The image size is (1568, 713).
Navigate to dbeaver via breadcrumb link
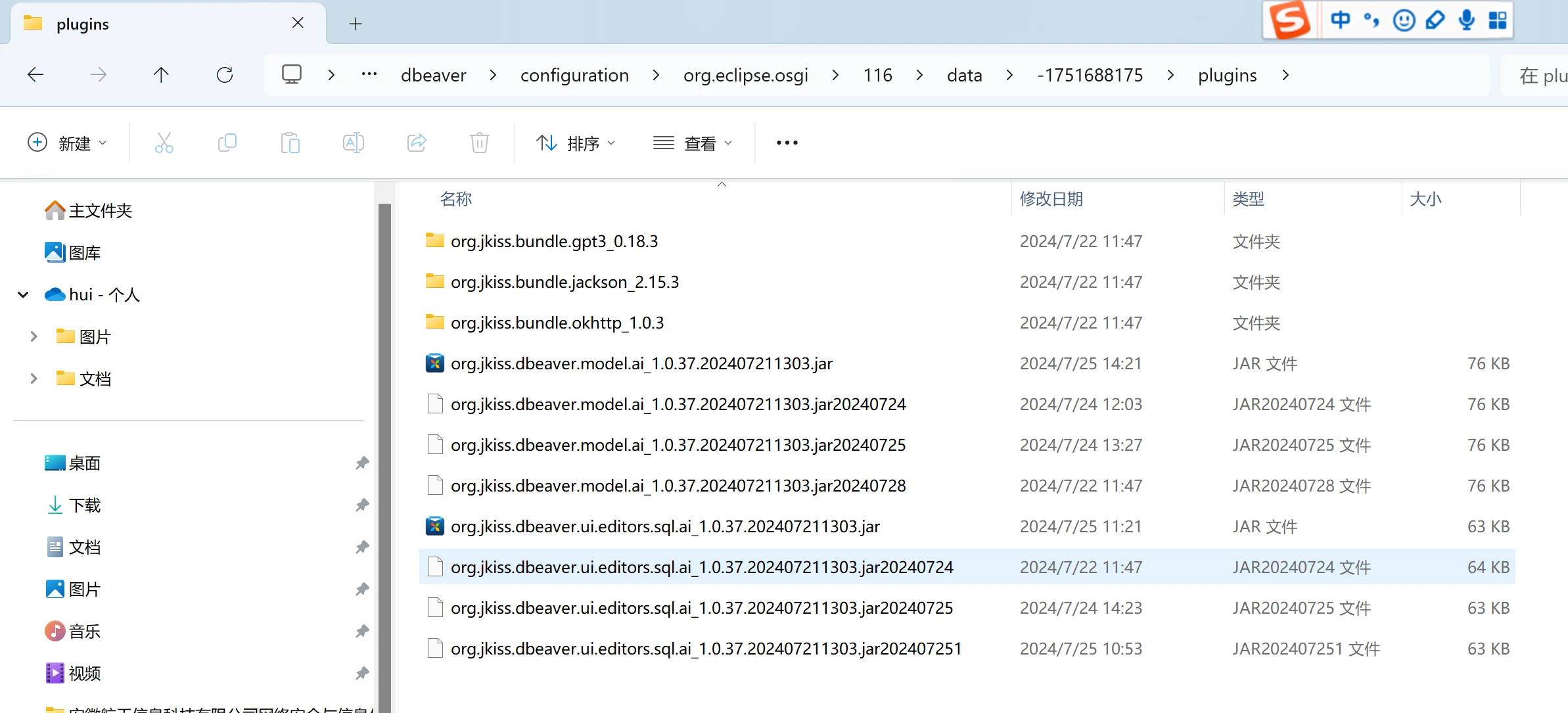433,74
